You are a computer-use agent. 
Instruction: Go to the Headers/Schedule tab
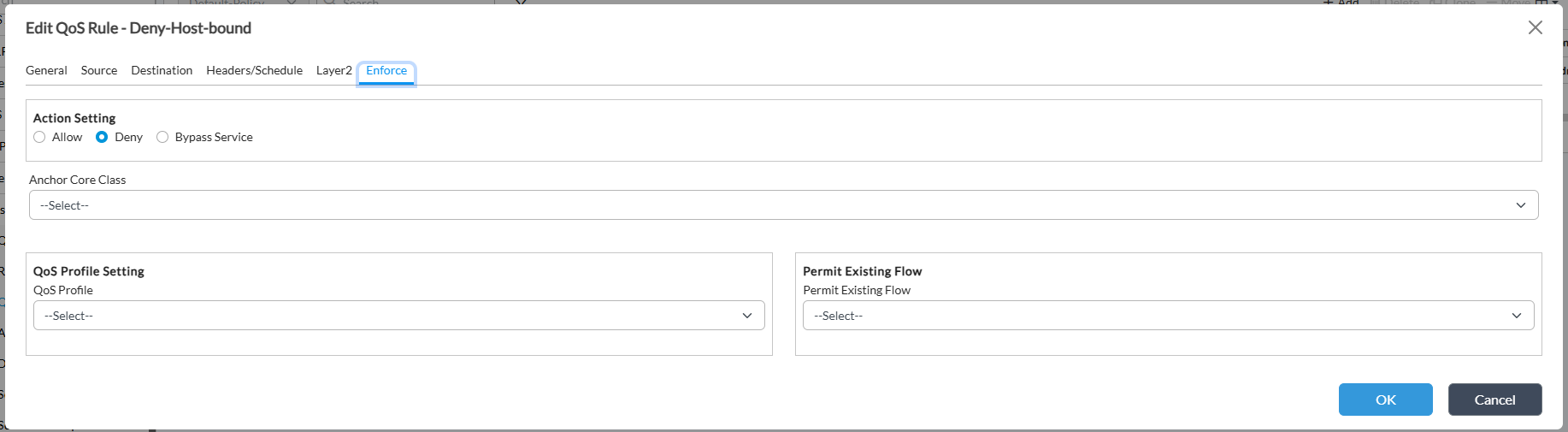coord(254,70)
